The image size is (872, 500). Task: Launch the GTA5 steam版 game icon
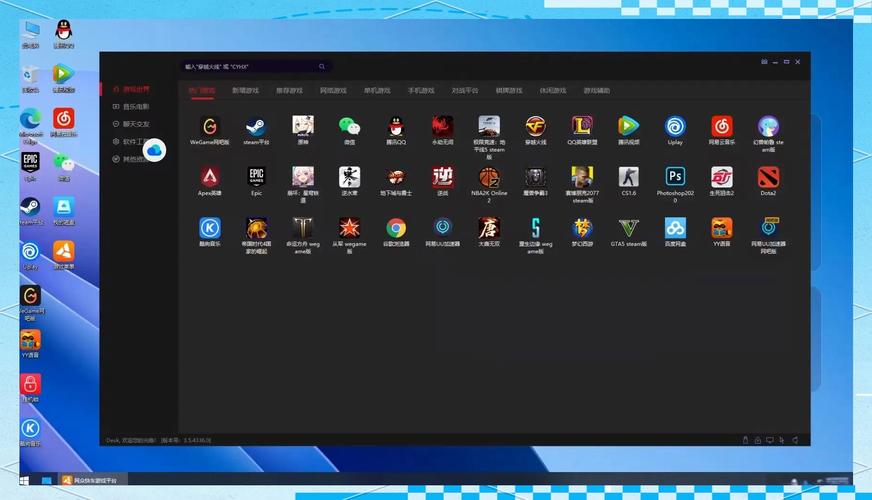(x=628, y=228)
